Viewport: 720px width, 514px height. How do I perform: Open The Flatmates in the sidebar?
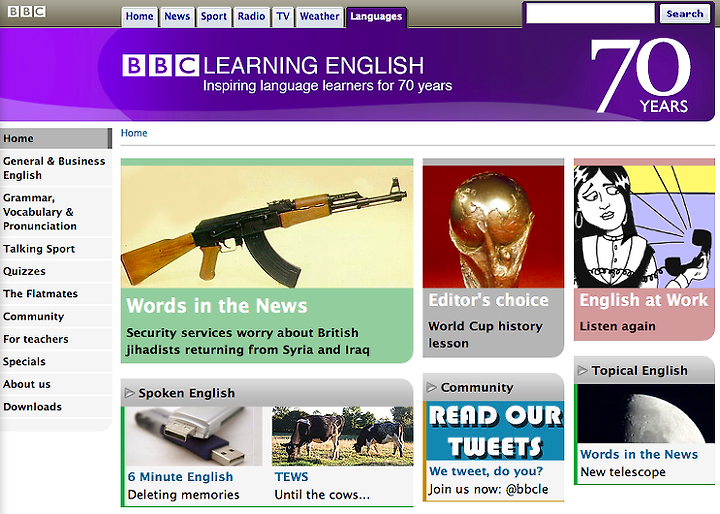click(x=56, y=294)
